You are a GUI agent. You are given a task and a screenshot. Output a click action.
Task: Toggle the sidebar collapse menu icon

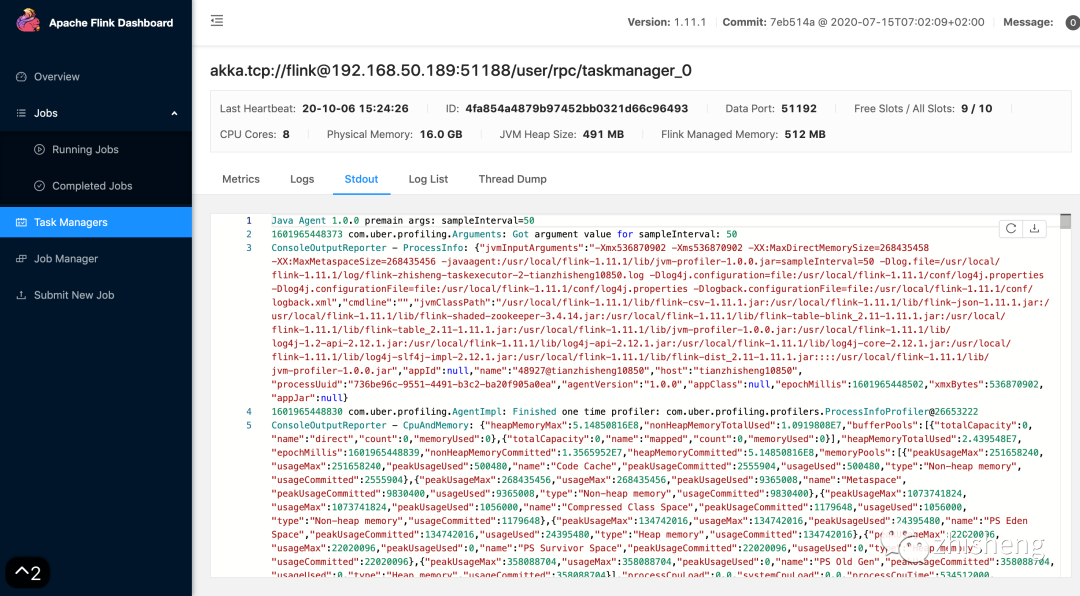click(217, 21)
